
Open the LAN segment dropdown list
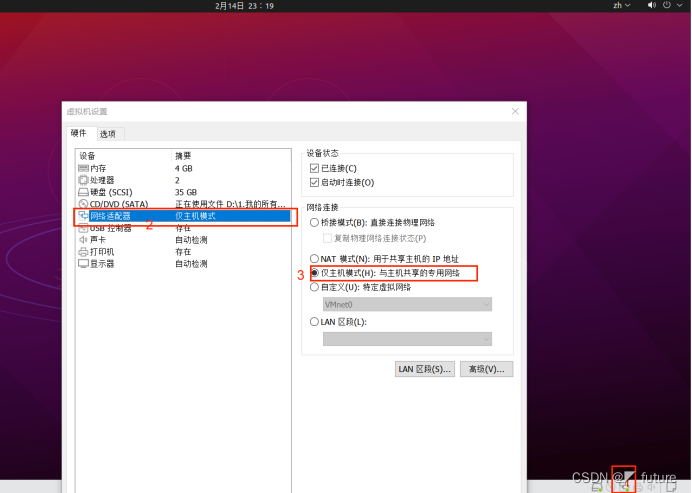pyautogui.click(x=407, y=339)
